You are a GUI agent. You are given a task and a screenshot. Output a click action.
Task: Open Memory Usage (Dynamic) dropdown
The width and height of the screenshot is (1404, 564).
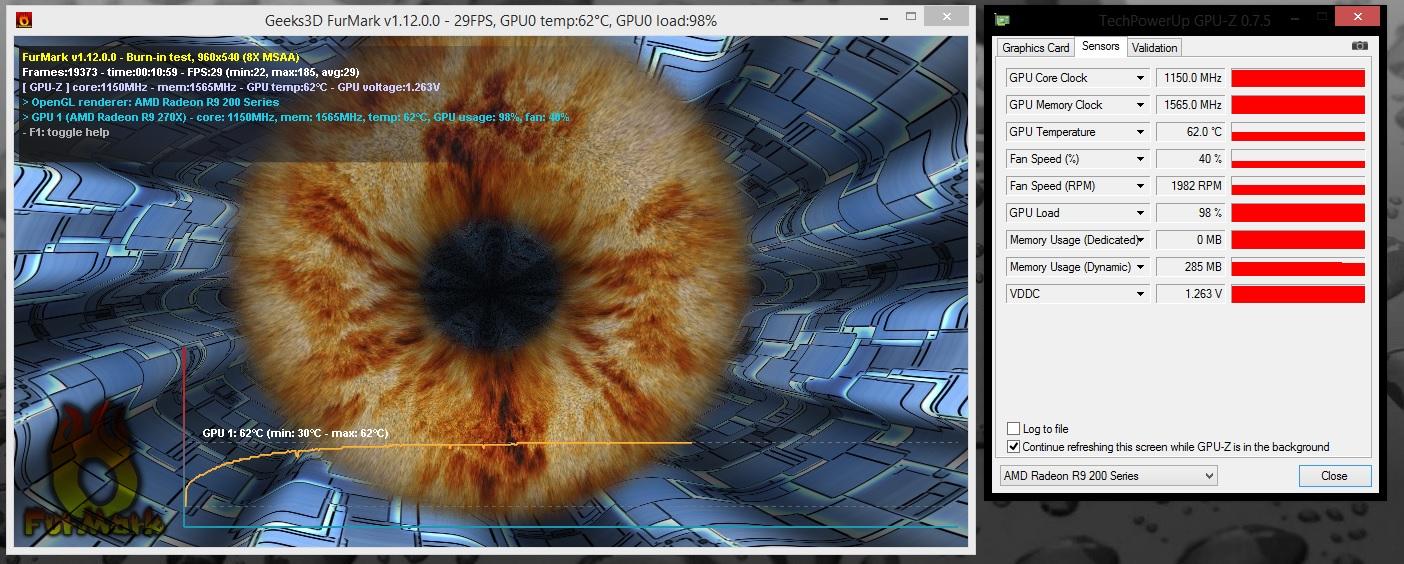(1140, 267)
